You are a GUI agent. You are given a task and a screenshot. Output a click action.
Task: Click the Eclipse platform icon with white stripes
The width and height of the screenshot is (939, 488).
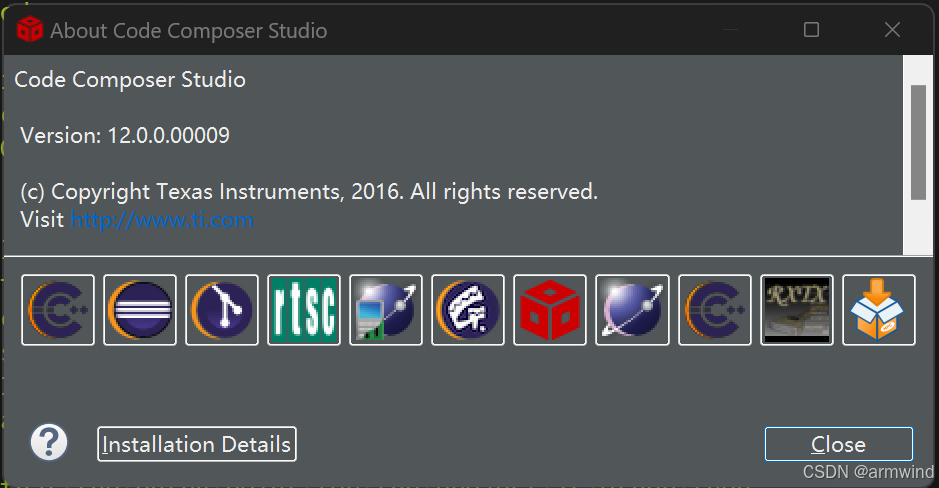point(140,310)
